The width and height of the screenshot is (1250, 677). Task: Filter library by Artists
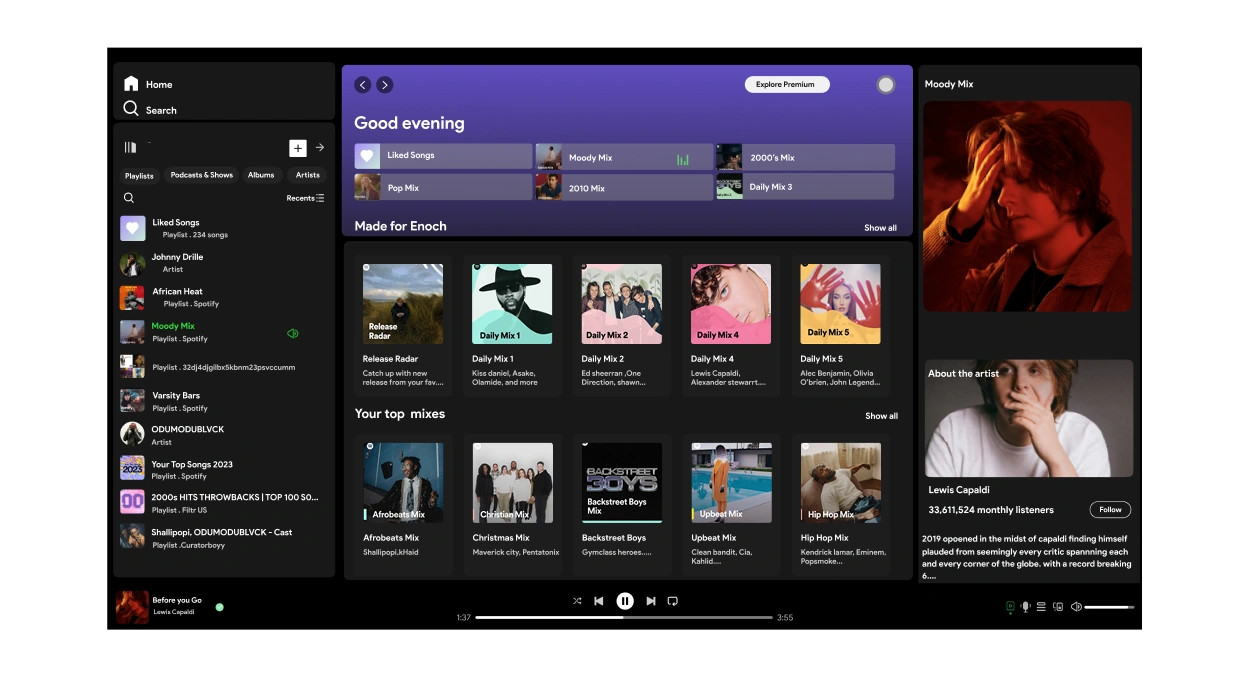click(307, 175)
